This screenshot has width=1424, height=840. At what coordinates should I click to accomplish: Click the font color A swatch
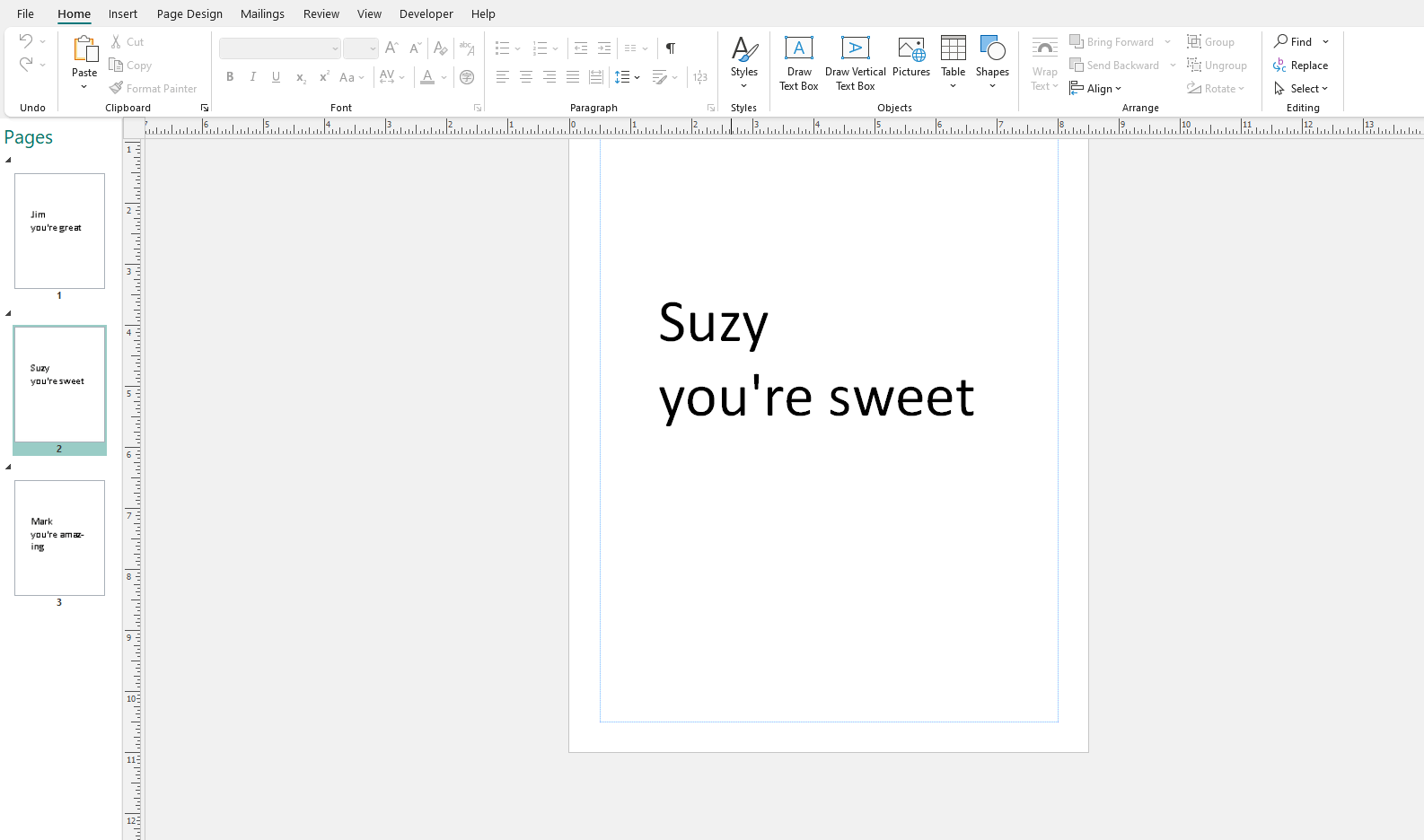(427, 77)
